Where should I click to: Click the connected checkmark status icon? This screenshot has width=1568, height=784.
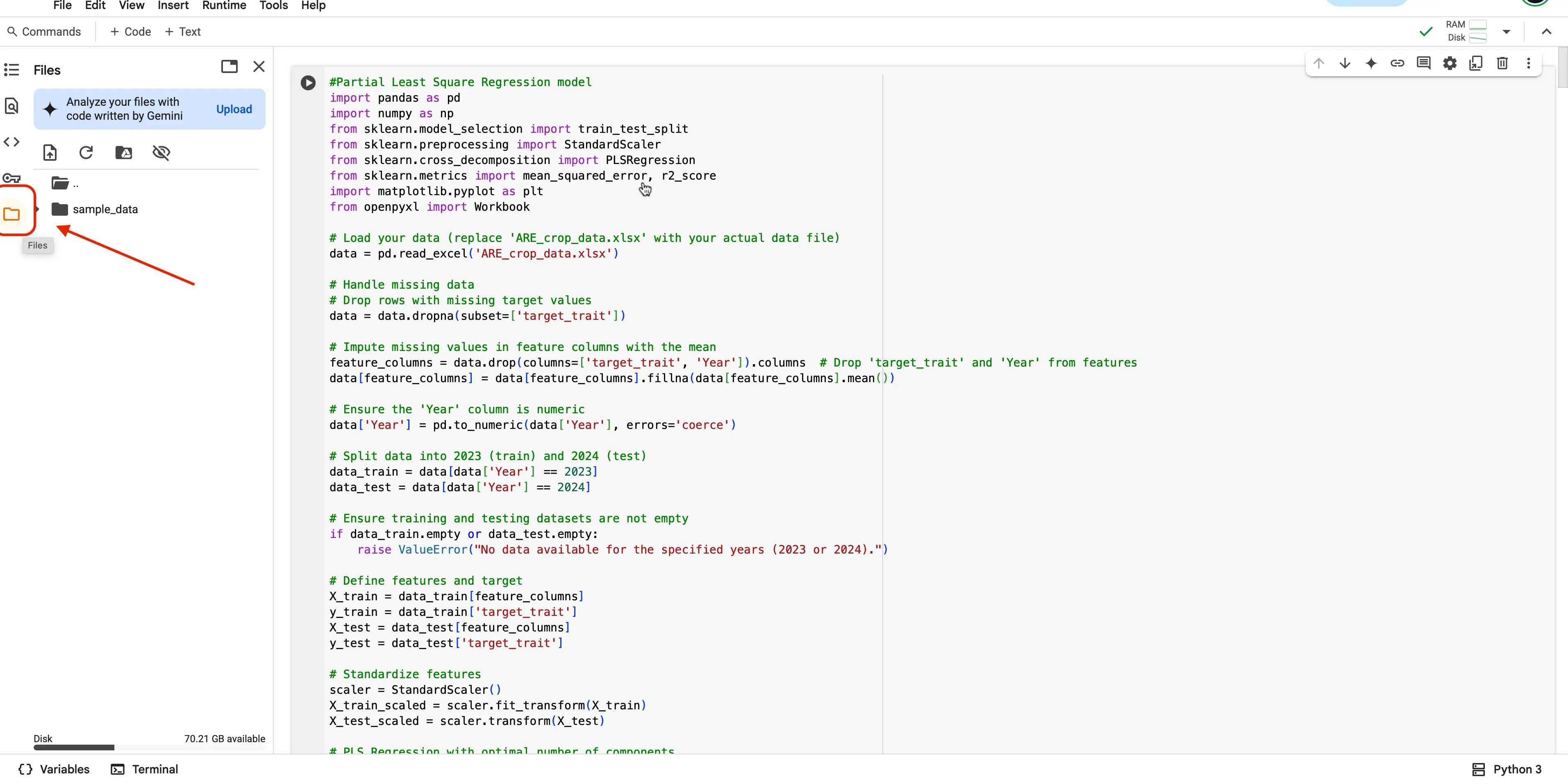click(1425, 32)
